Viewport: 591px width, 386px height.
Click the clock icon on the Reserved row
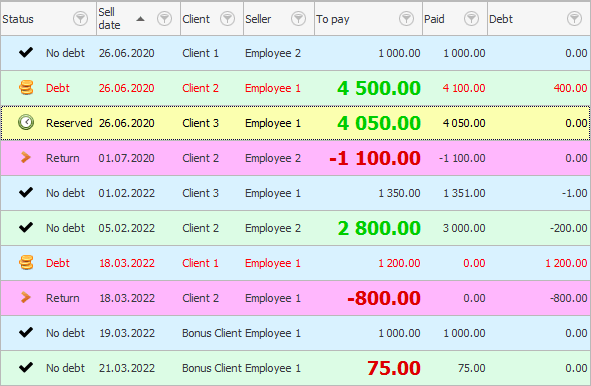[x=26, y=123]
